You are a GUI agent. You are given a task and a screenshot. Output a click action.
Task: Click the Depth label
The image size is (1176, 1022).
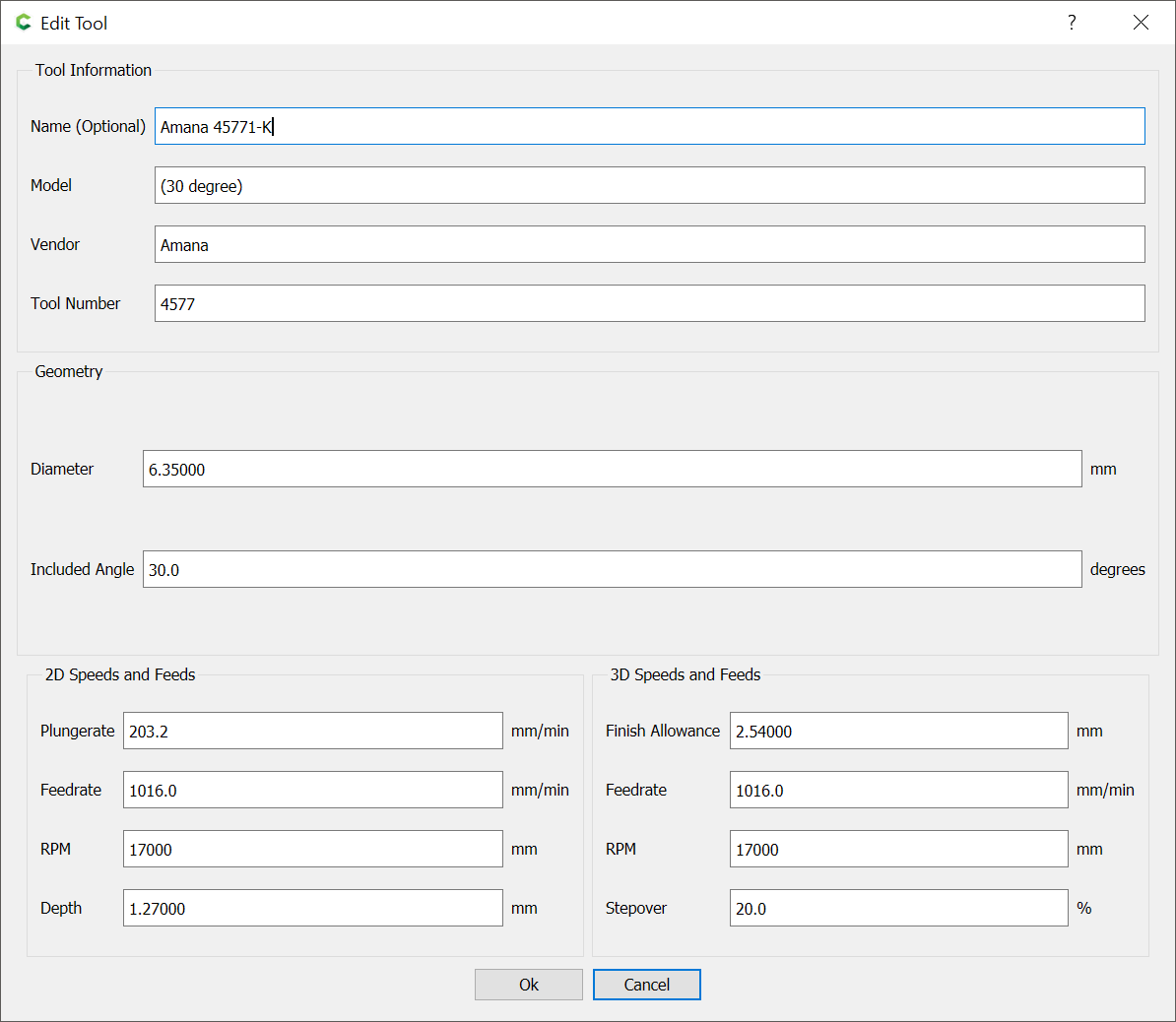tap(61, 908)
